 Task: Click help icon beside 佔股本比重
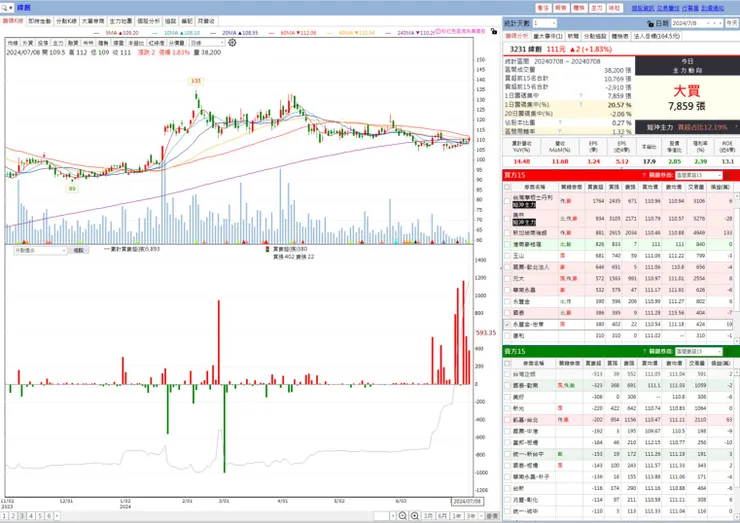tap(560, 123)
